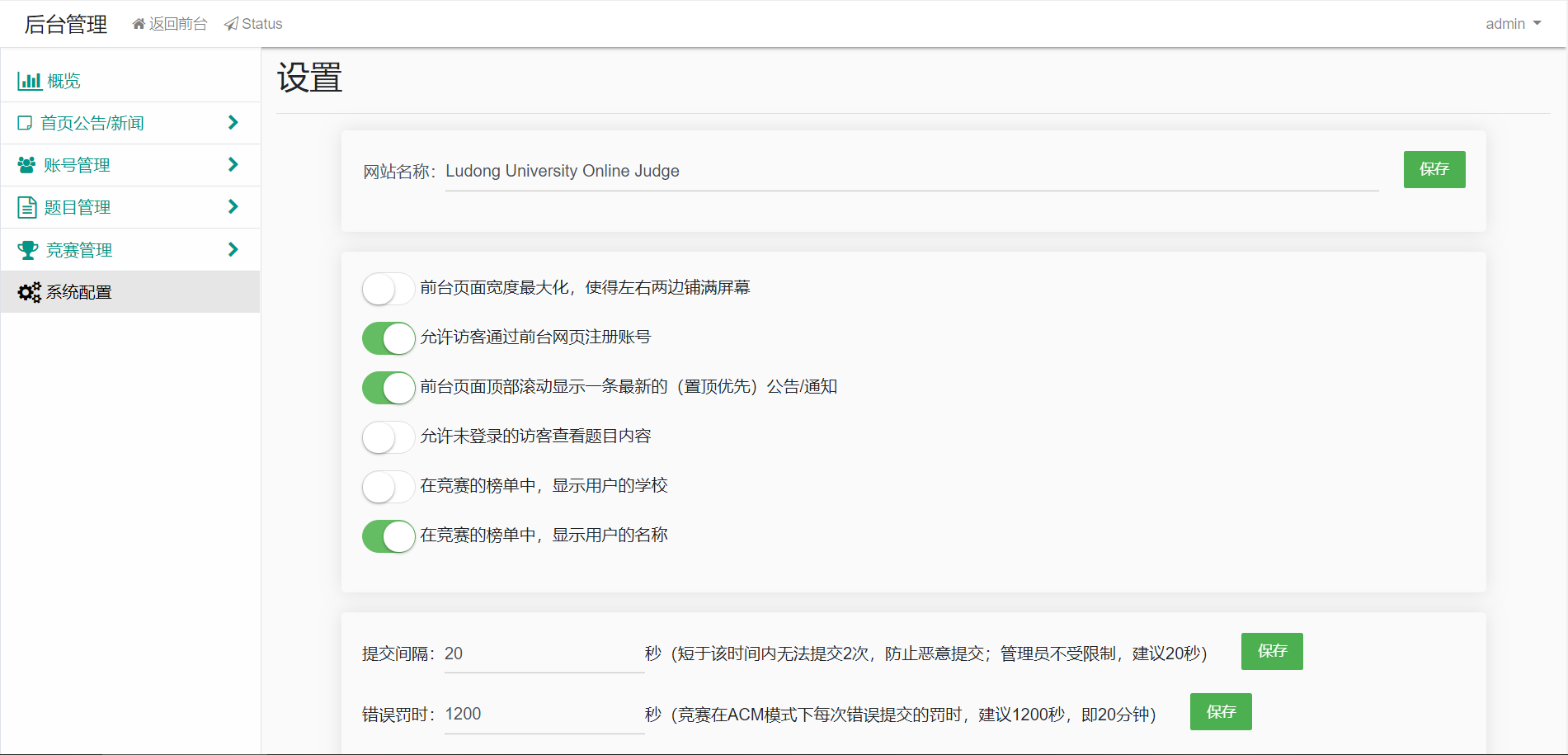Disable visitor registration via frontend

click(388, 337)
